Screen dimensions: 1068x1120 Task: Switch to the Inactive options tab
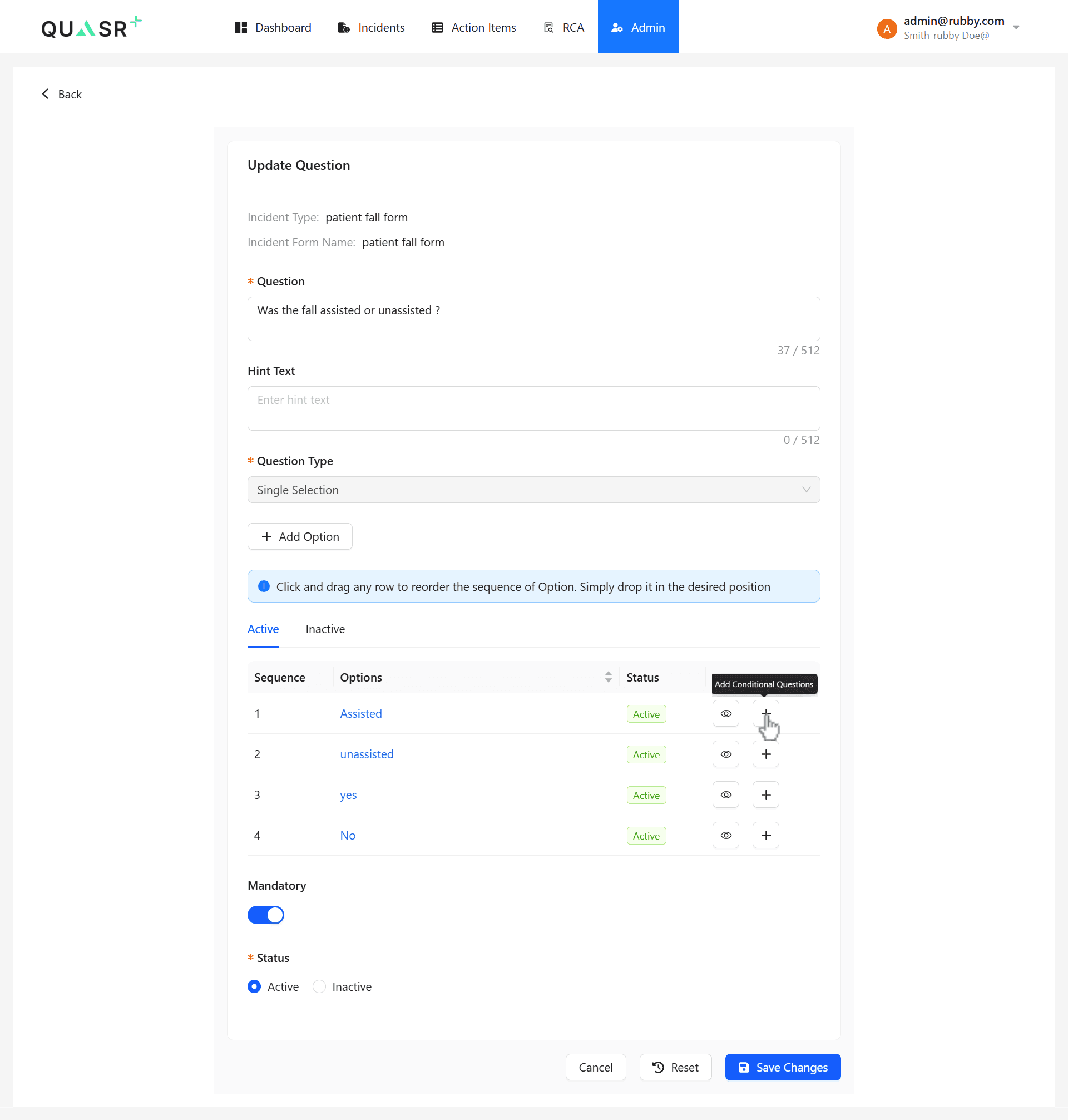pyautogui.click(x=325, y=629)
